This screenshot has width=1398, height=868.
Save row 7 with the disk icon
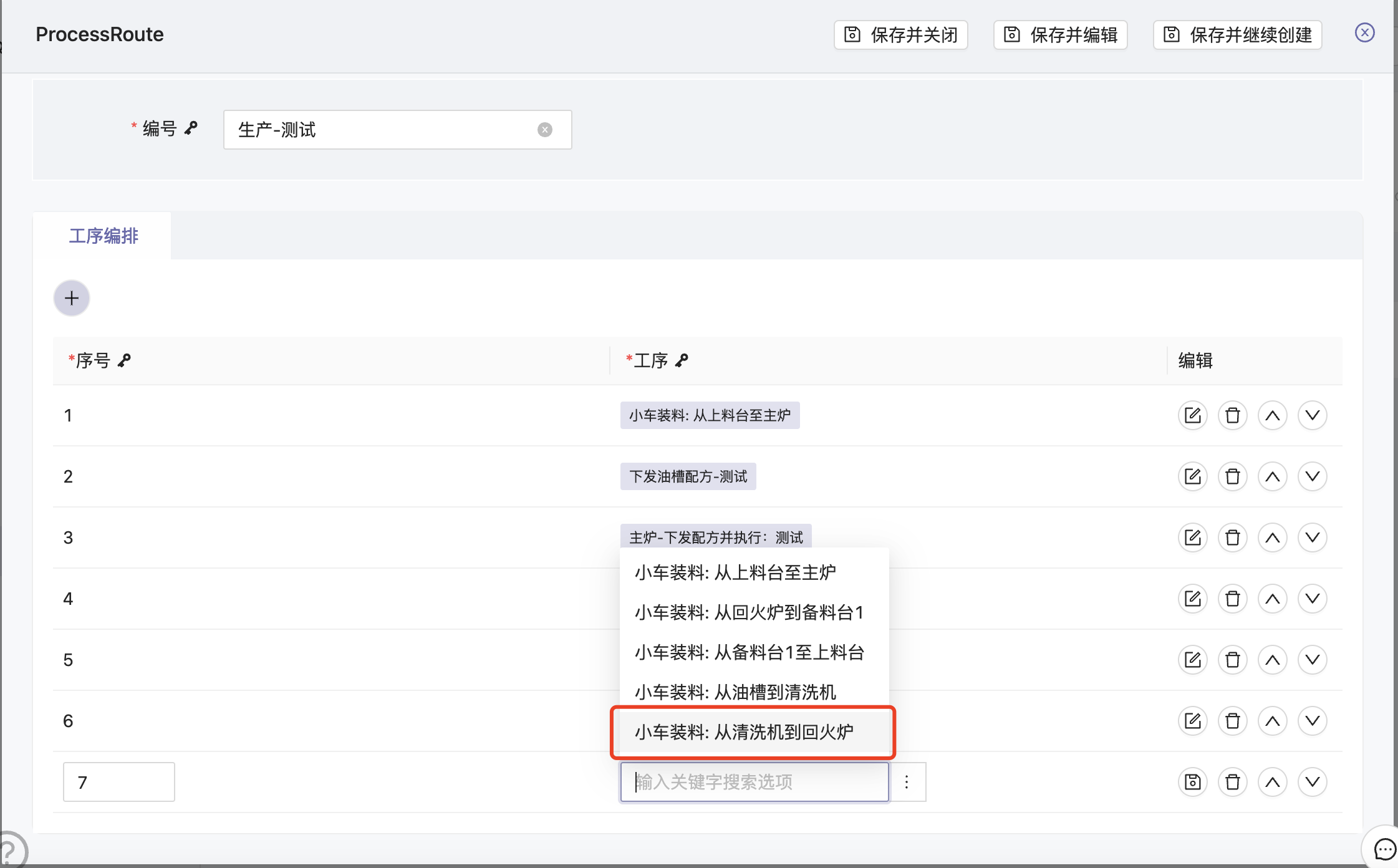click(x=1192, y=782)
